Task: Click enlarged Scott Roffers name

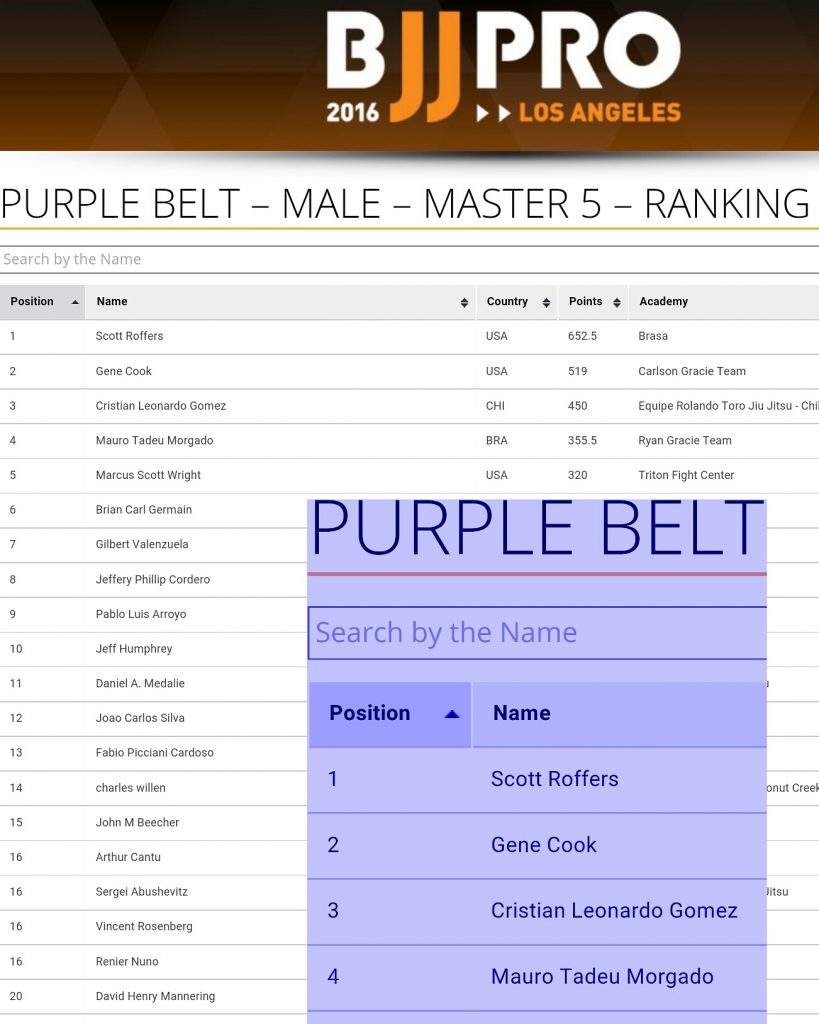Action: 554,779
